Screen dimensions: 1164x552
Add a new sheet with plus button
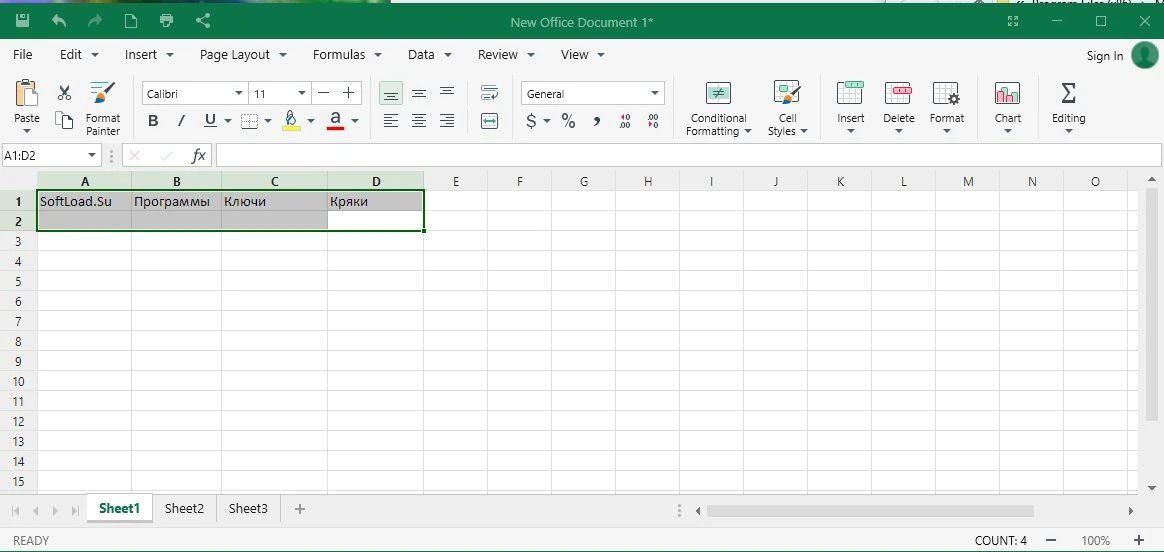pyautogui.click(x=300, y=509)
